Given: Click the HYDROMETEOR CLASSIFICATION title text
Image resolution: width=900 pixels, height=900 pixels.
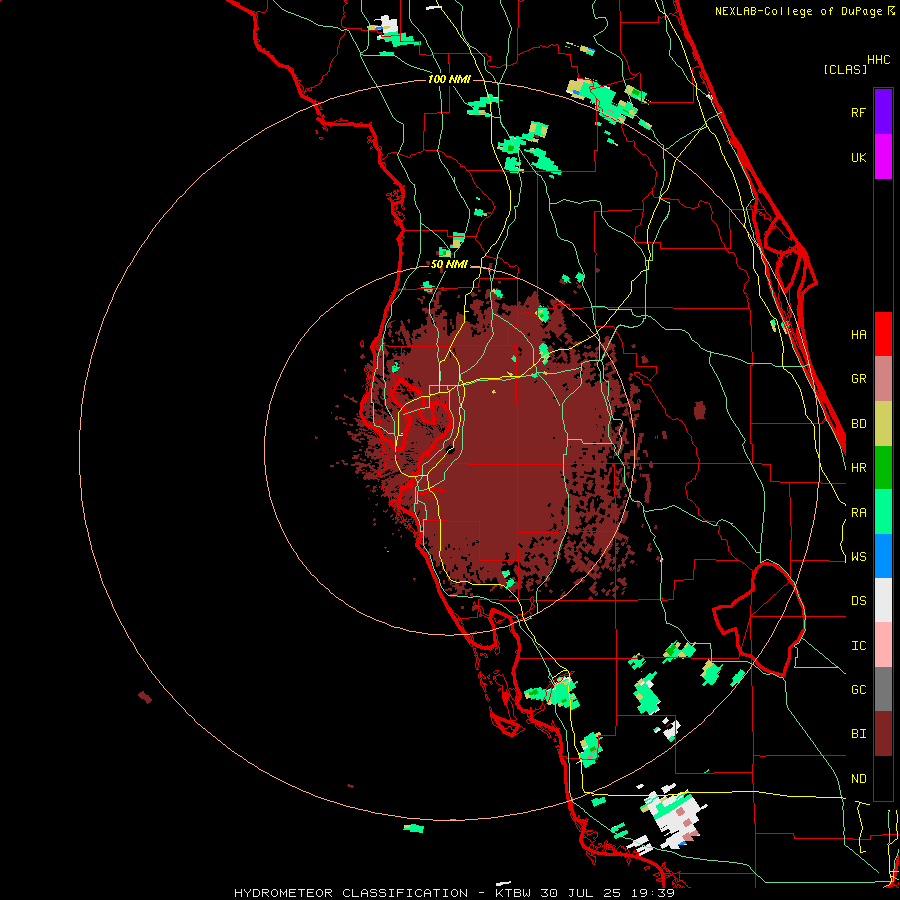Looking at the screenshot, I should [x=351, y=893].
